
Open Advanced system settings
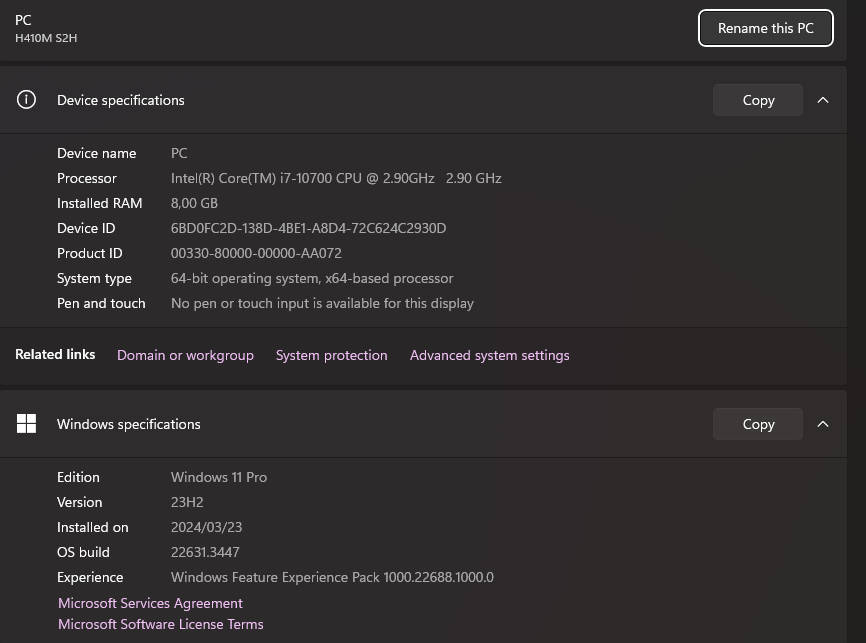click(x=489, y=355)
